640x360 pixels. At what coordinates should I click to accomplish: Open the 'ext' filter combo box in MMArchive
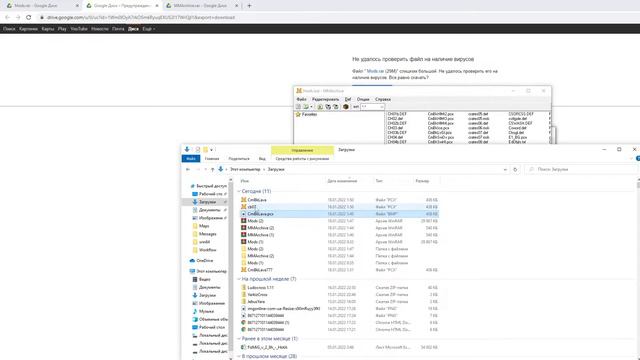tap(372, 107)
